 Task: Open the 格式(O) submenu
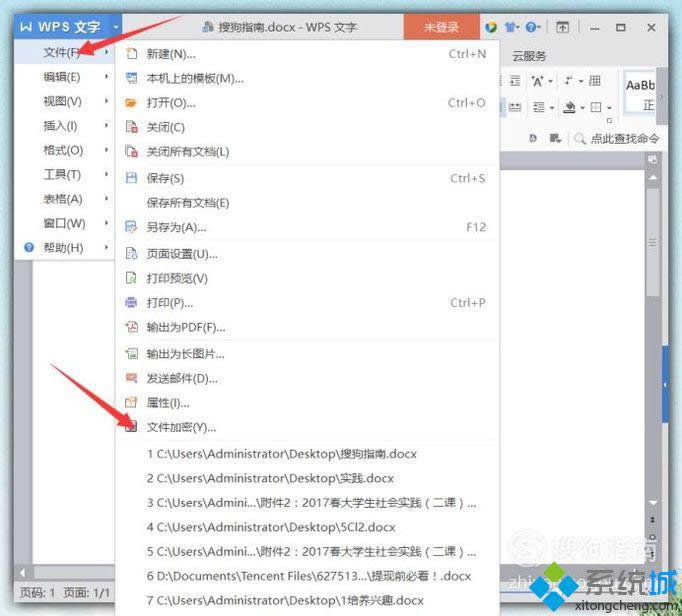64,150
